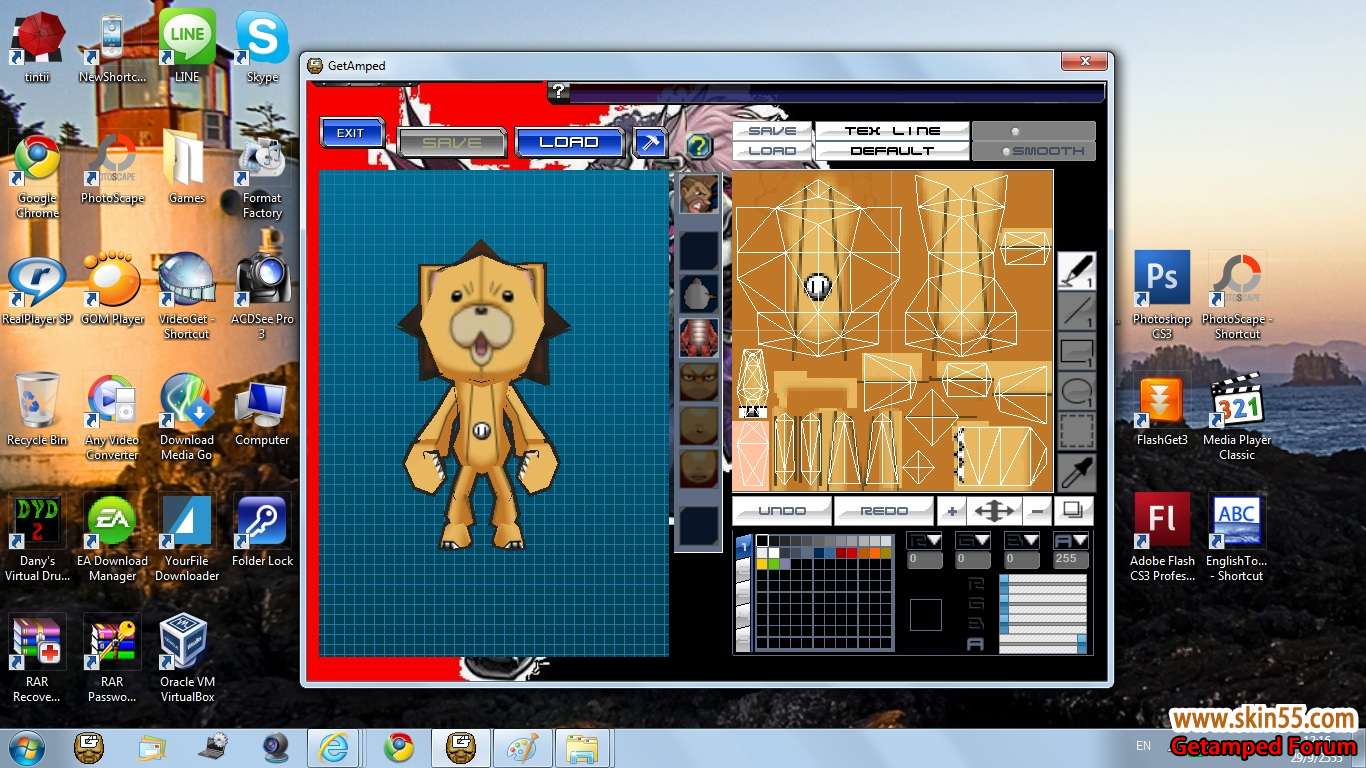
Task: Pick the black palette swatch
Action: pyautogui.click(x=762, y=541)
